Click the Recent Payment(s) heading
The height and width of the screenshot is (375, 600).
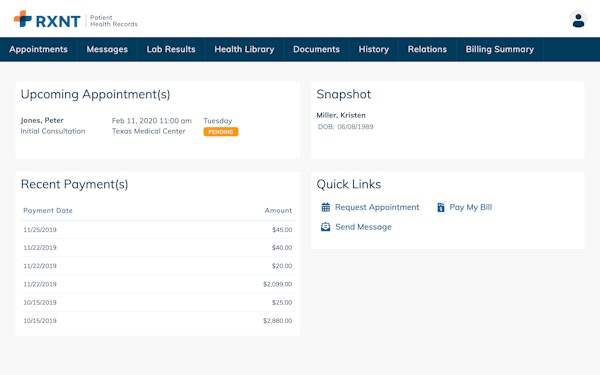[74, 184]
